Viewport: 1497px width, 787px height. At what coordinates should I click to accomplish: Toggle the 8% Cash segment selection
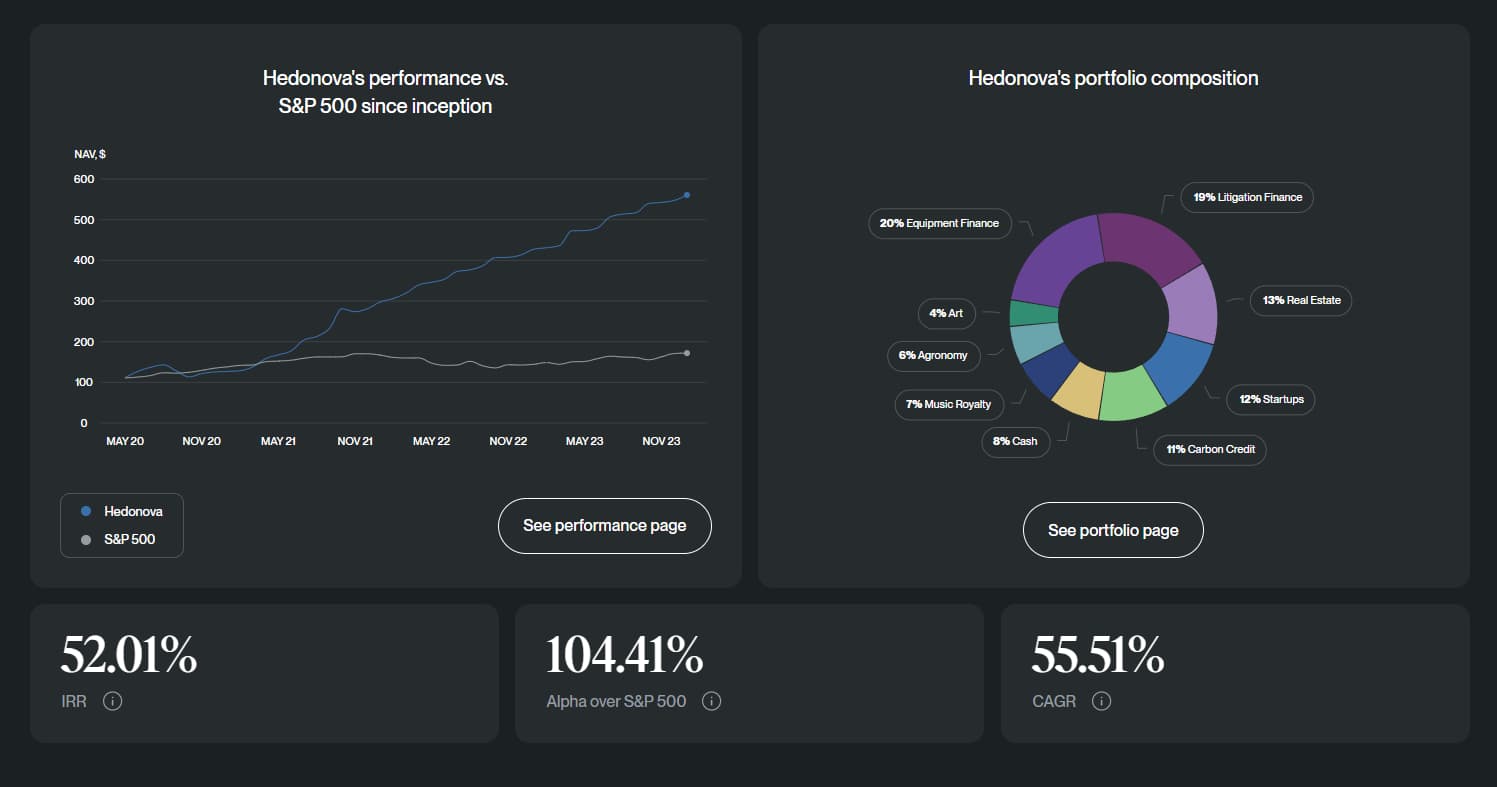[x=1015, y=441]
